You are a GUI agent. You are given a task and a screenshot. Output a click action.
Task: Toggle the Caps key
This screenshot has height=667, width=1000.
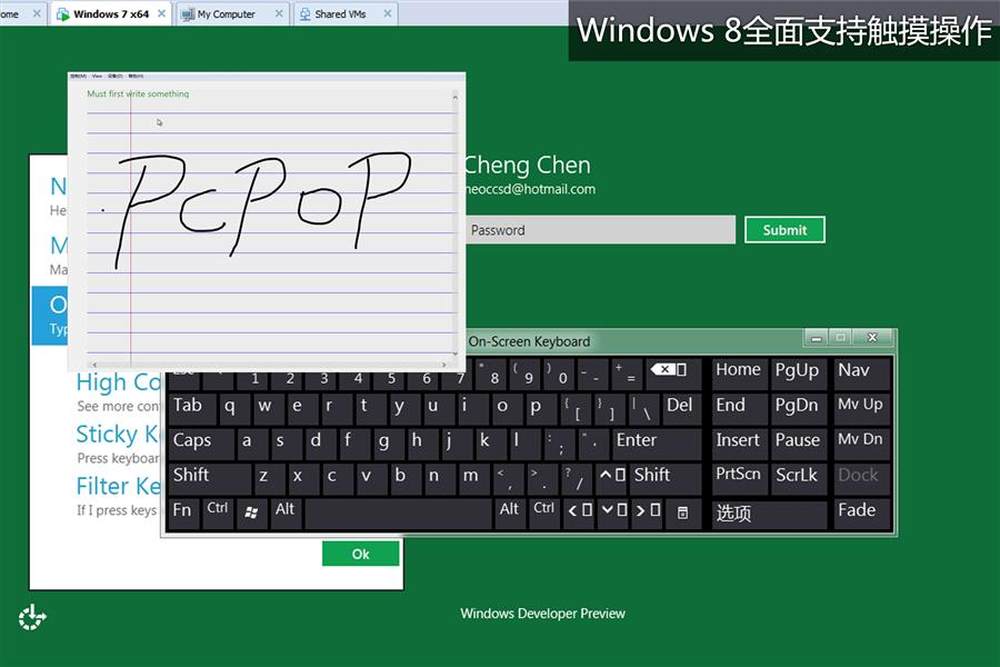pos(200,443)
